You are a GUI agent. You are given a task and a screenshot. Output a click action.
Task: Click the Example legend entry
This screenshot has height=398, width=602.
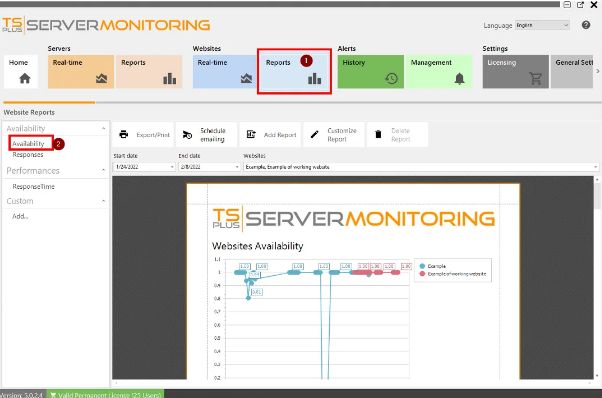pos(433,266)
